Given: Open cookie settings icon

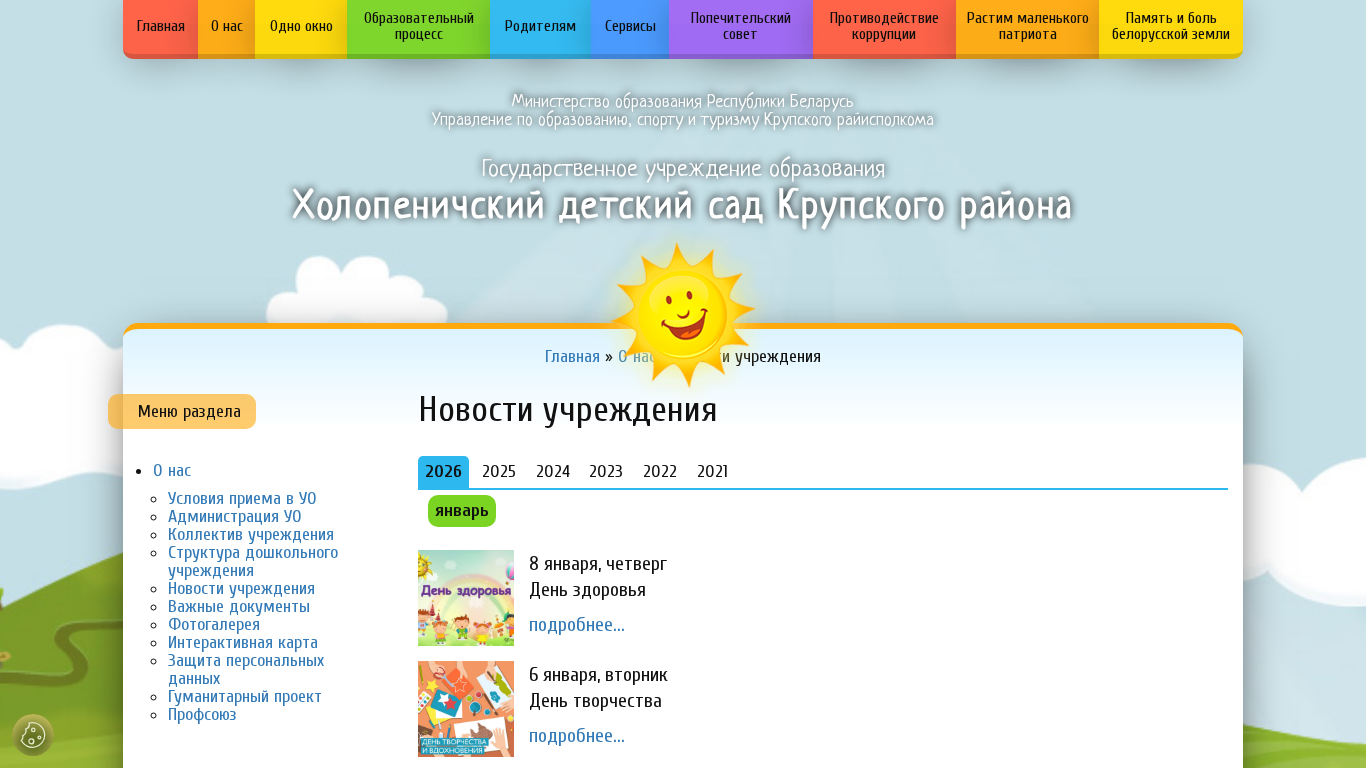Looking at the screenshot, I should pos(33,735).
